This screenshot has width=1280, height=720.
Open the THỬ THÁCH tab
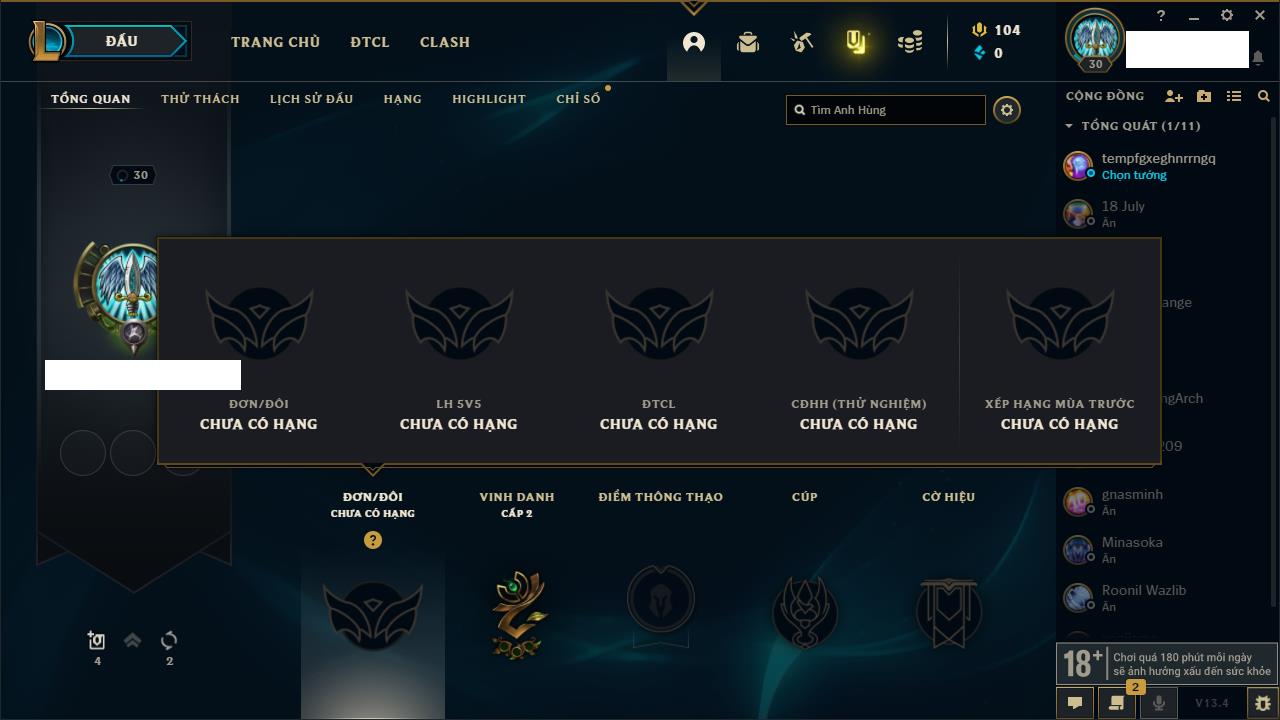tap(200, 99)
